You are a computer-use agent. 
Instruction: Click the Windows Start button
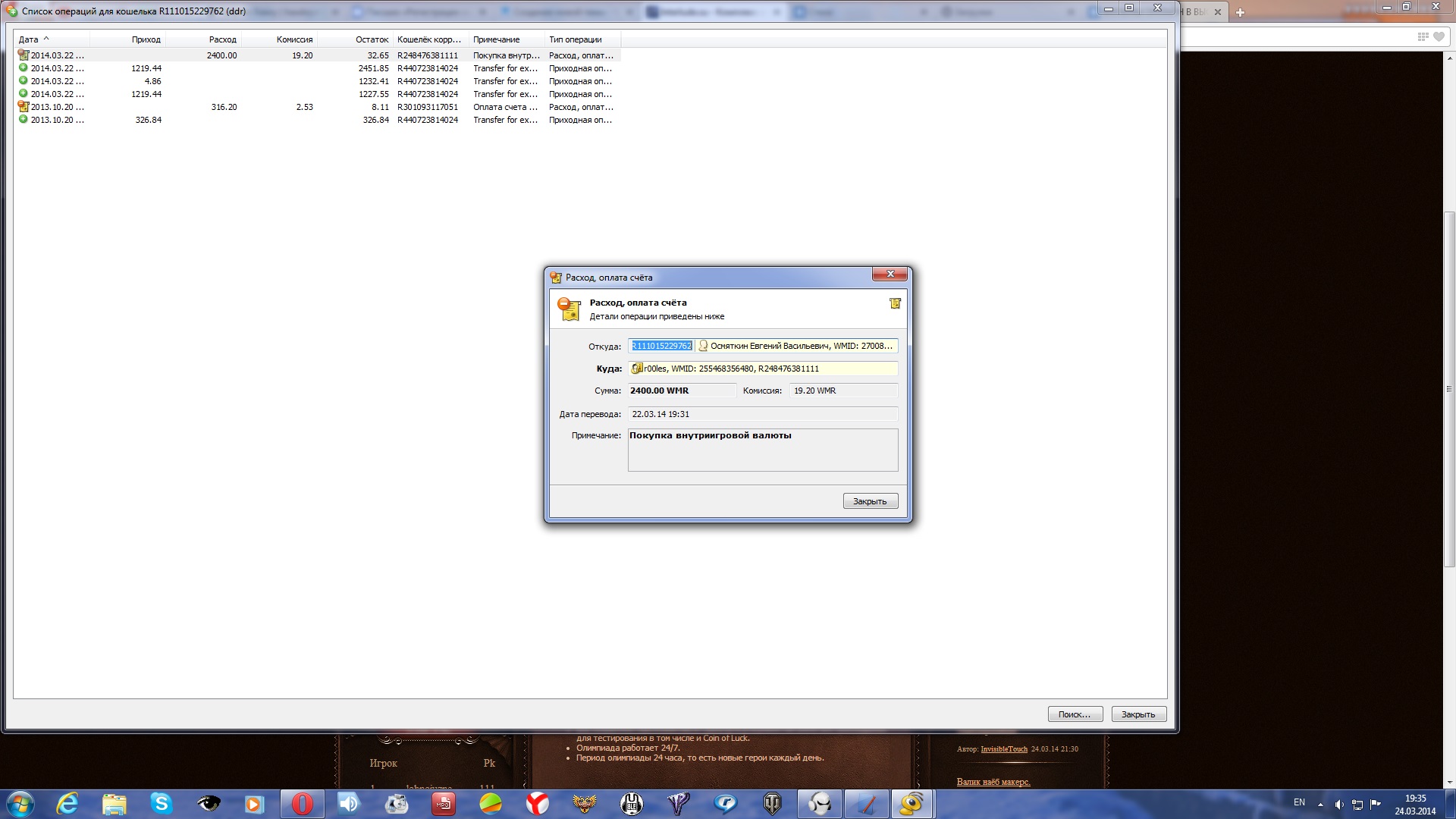click(20, 804)
